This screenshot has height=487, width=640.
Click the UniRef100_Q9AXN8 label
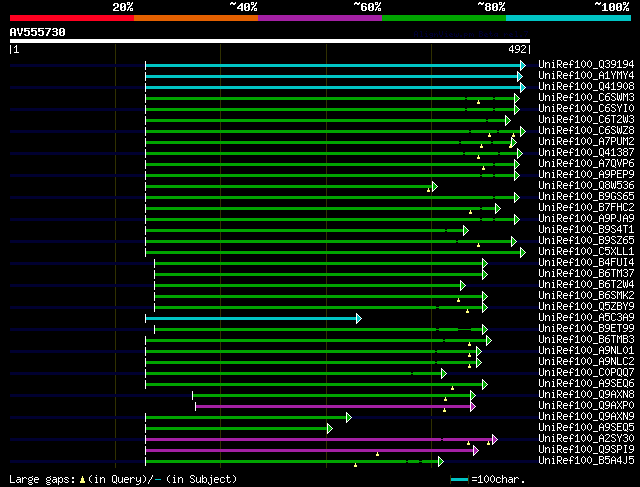586,395
